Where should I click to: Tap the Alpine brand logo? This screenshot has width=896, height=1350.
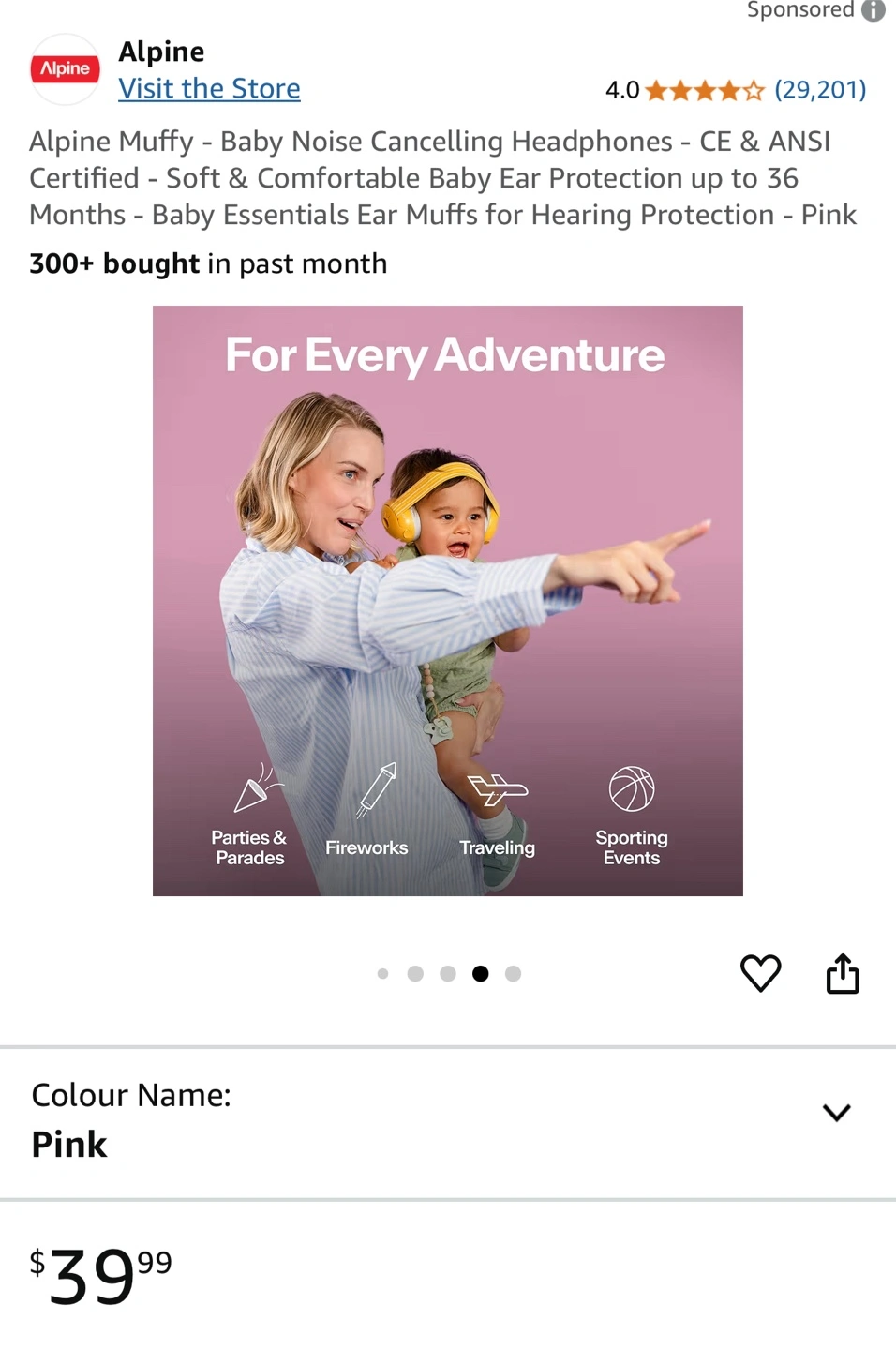click(66, 69)
